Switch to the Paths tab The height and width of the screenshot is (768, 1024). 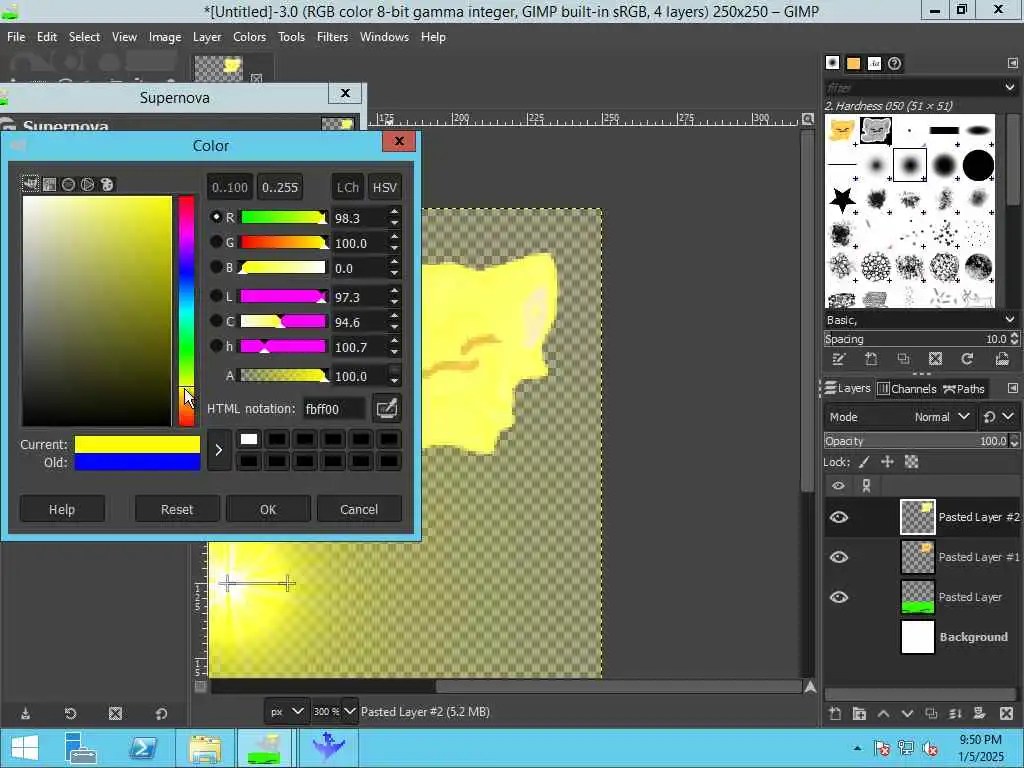coord(964,389)
